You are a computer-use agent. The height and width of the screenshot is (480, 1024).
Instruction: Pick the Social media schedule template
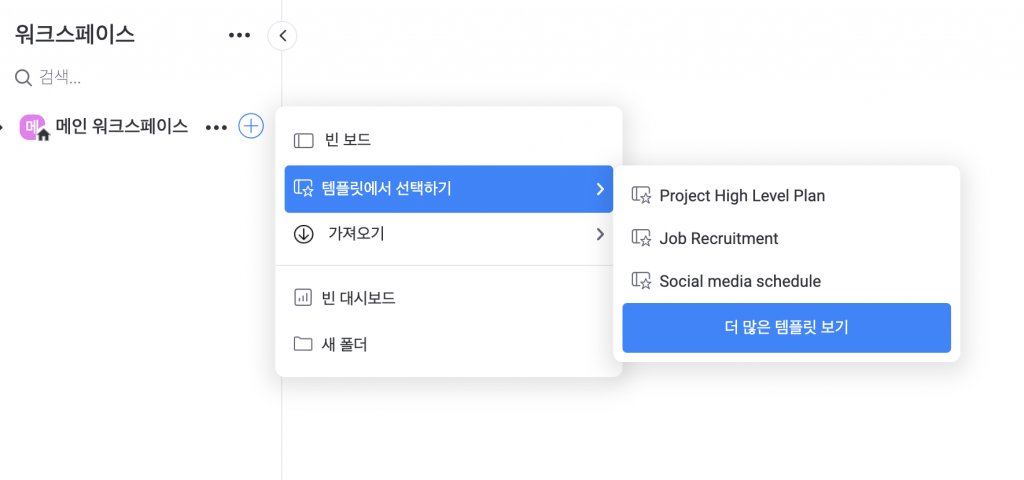click(786, 281)
